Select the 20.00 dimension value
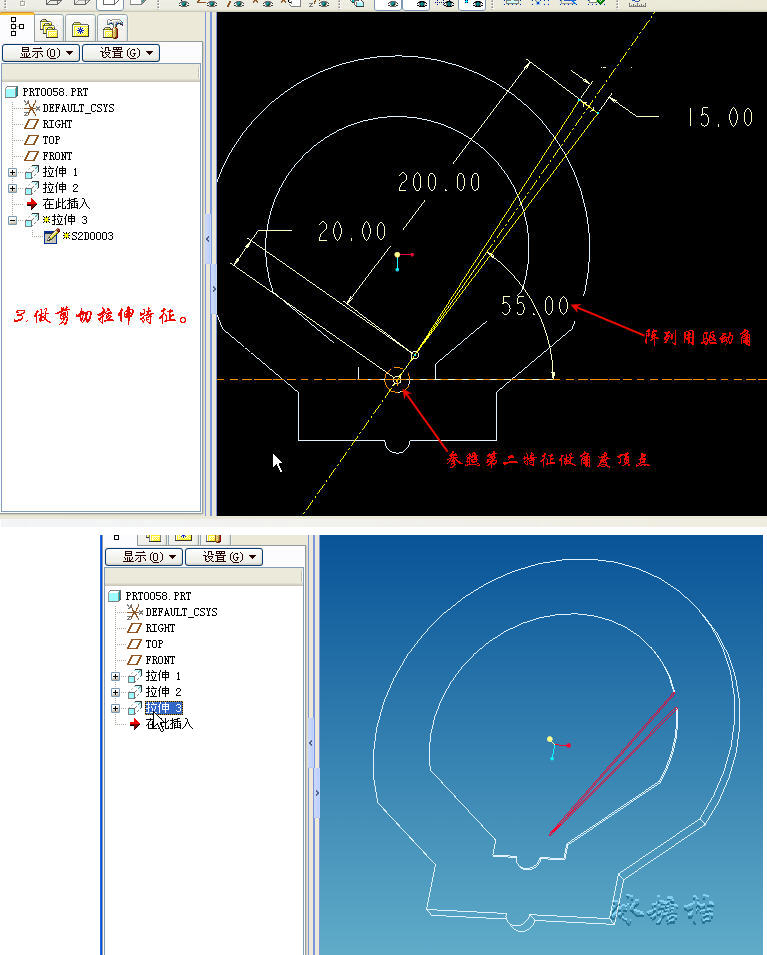767x955 pixels. click(352, 231)
